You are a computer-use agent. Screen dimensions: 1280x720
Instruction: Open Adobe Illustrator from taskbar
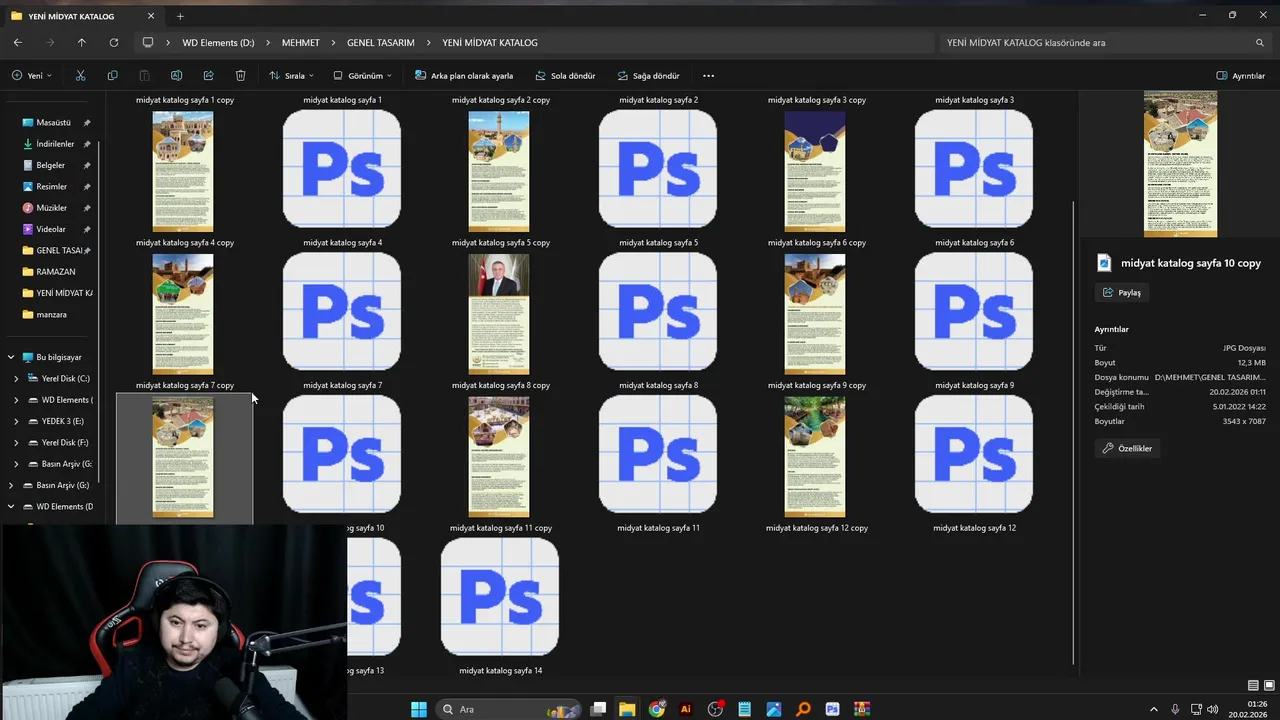point(686,709)
